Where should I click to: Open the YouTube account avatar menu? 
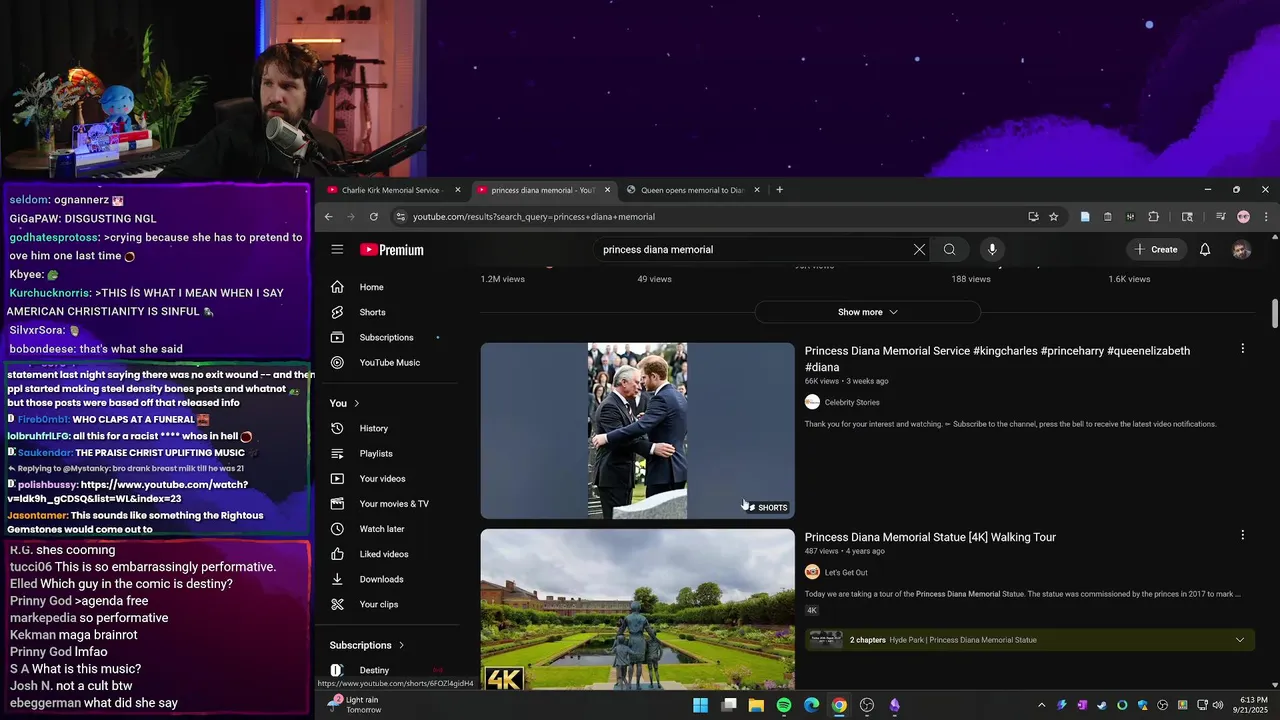(1241, 249)
